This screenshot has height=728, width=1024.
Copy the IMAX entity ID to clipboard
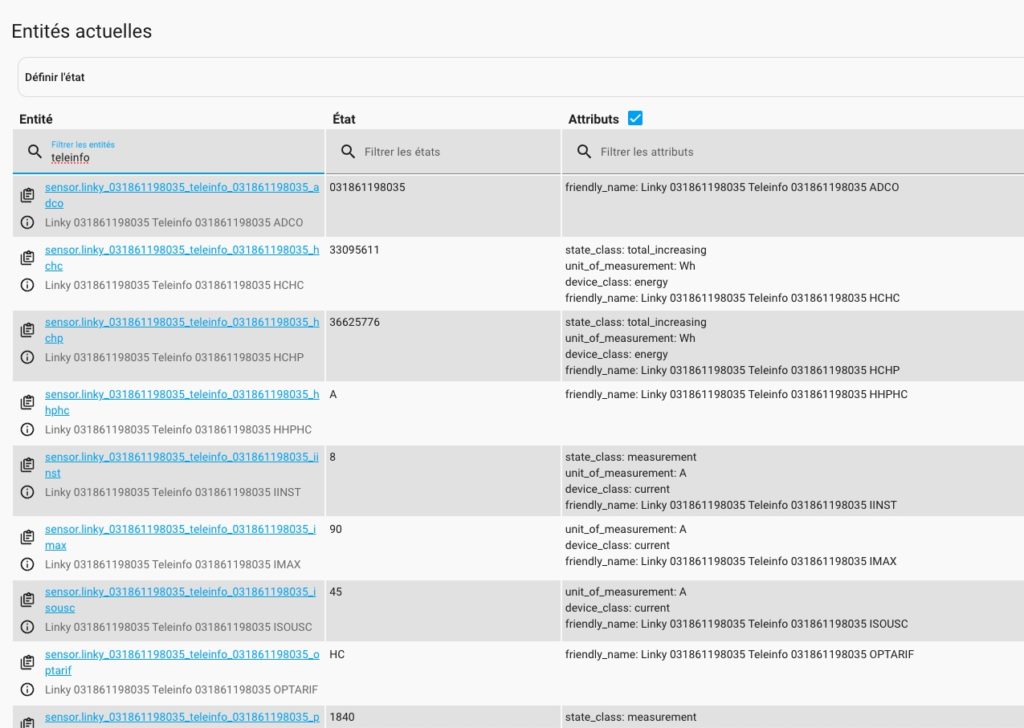27,536
